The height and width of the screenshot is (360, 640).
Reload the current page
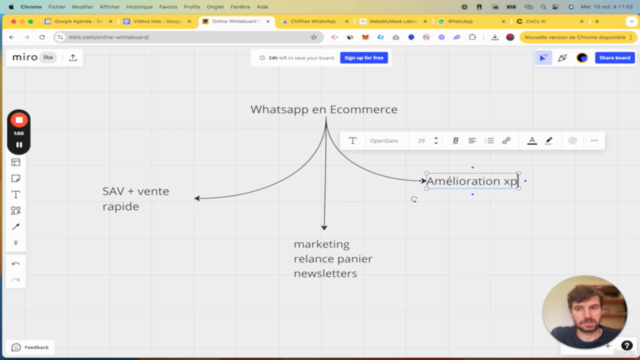42,37
